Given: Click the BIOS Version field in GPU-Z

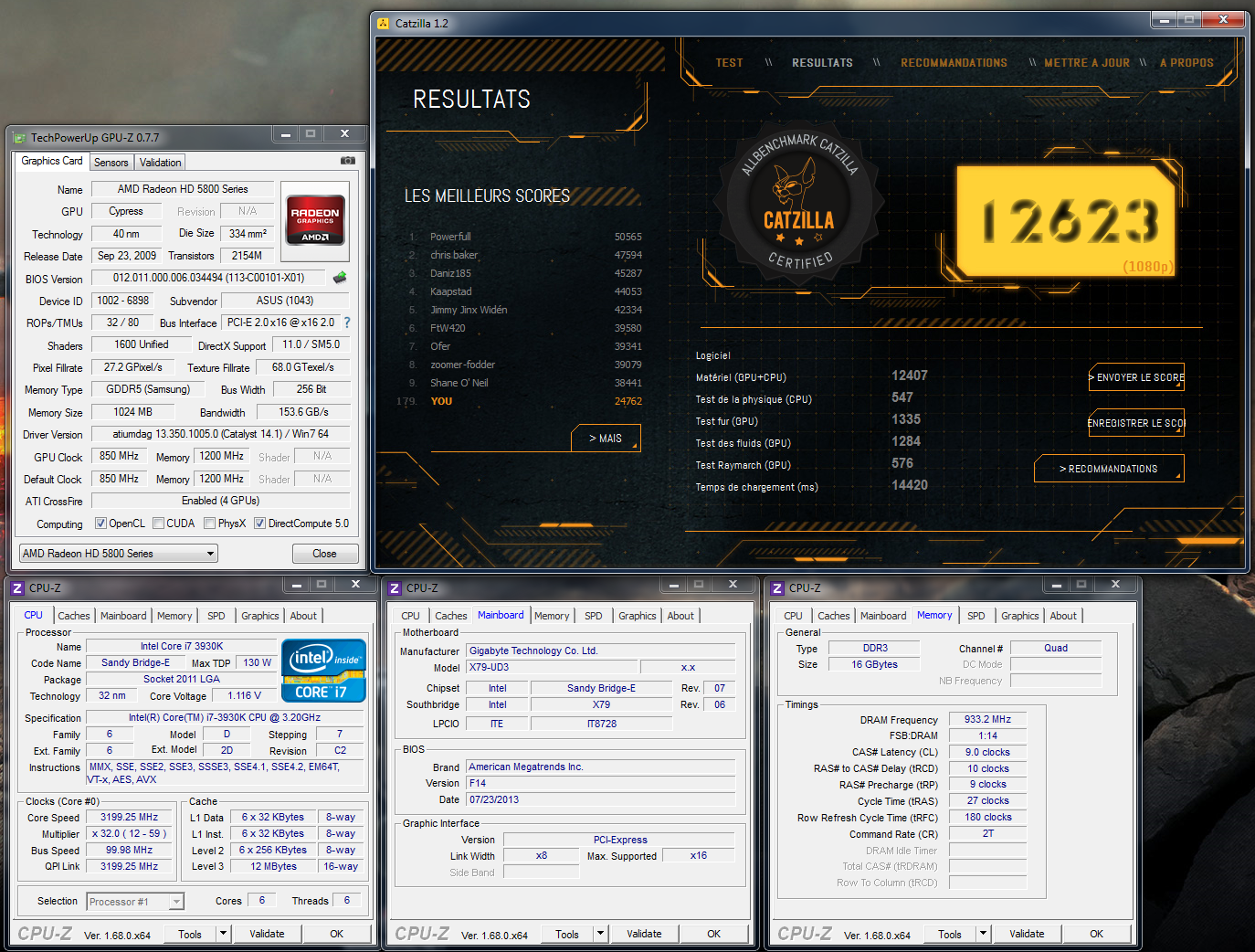Looking at the screenshot, I should click(209, 278).
